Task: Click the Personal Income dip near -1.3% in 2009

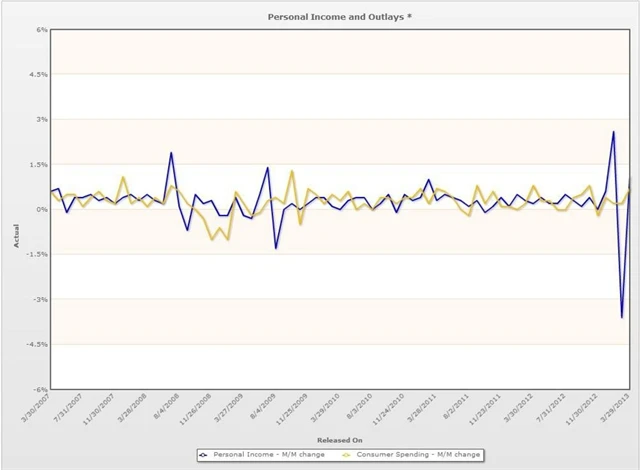Action: click(276, 248)
